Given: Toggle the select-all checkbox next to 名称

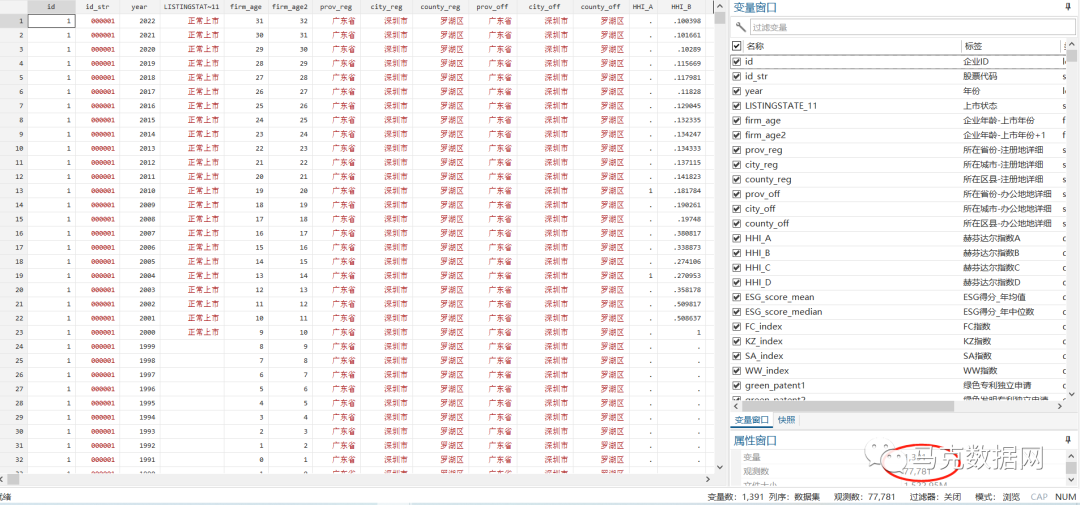Looking at the screenshot, I should (736, 46).
